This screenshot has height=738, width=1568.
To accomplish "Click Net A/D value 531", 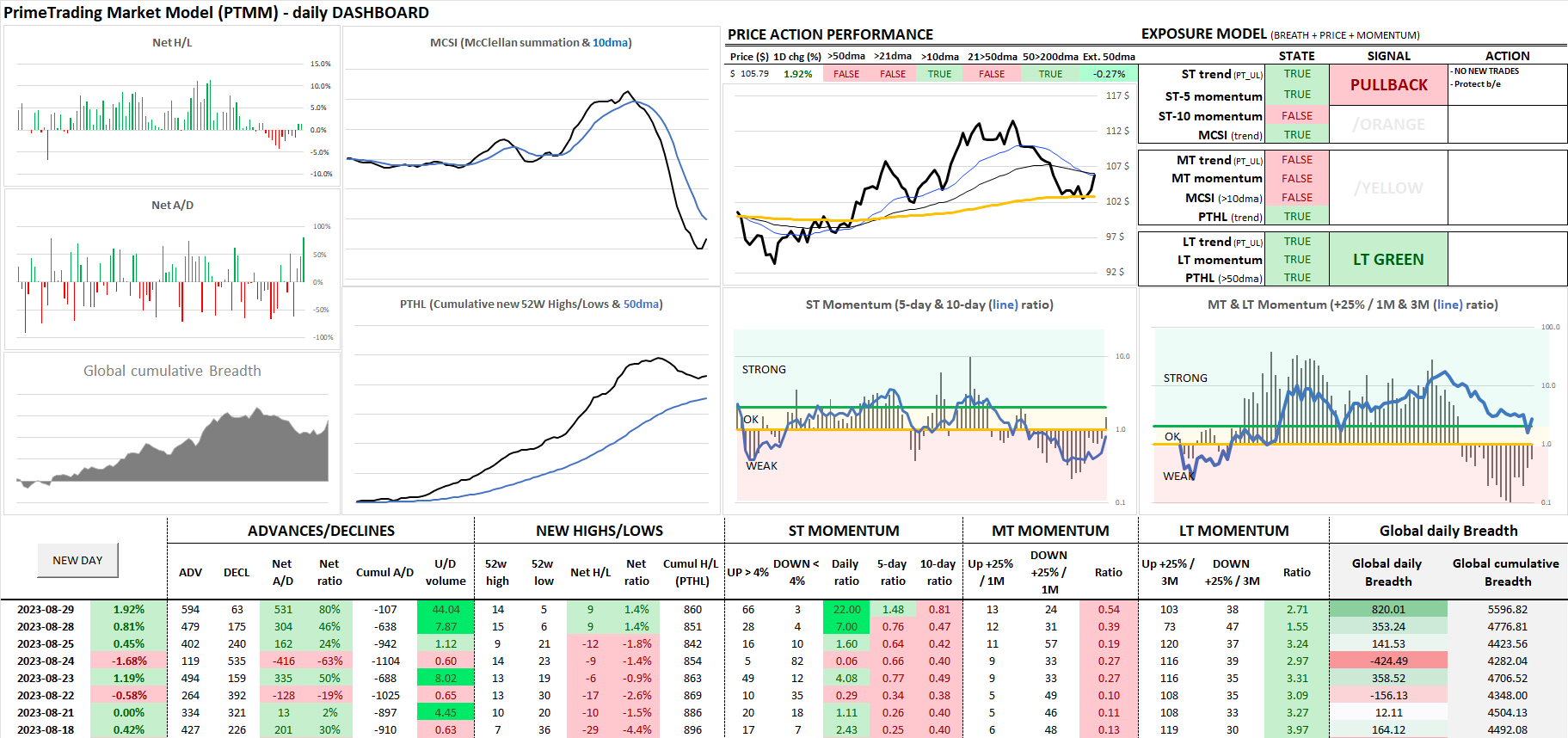I will pos(283,609).
